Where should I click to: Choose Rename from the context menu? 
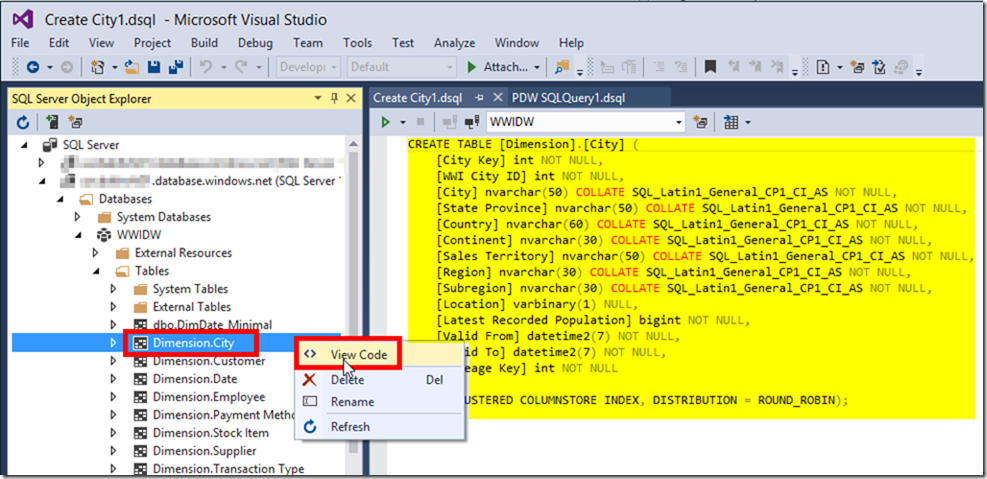pyautogui.click(x=380, y=402)
